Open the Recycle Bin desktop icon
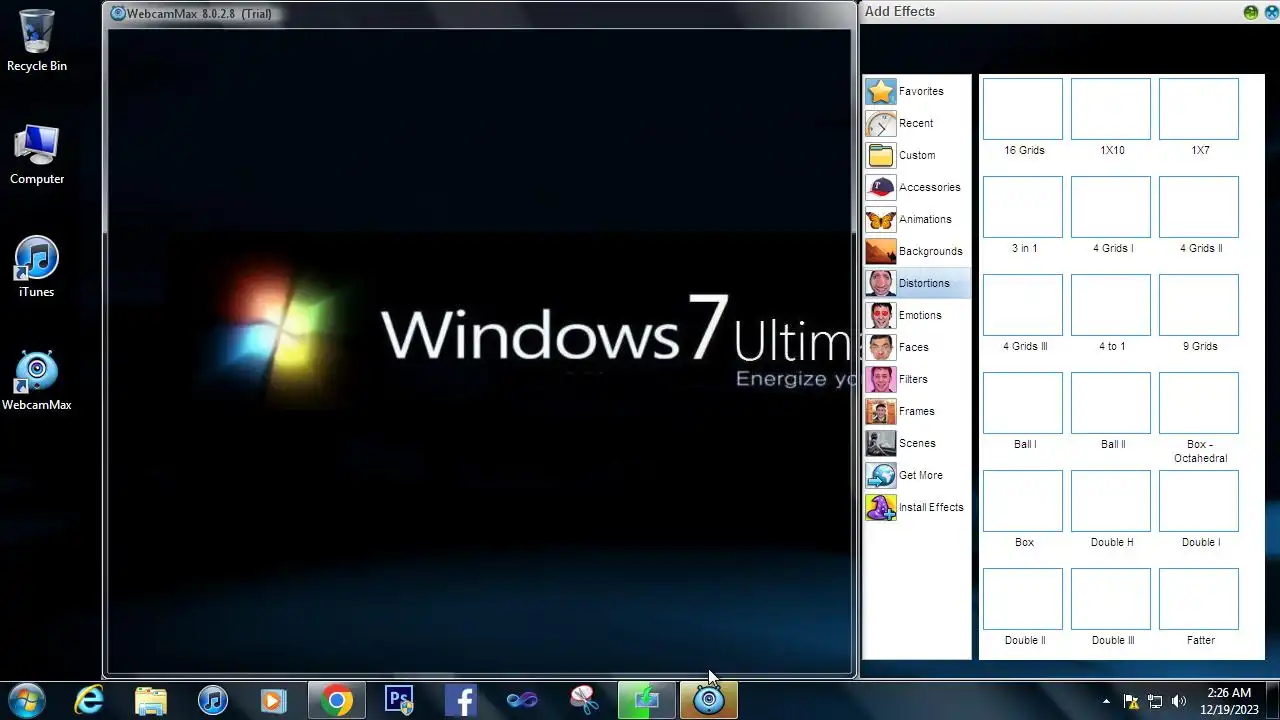Screen dimensions: 1280x720 click(x=37, y=40)
